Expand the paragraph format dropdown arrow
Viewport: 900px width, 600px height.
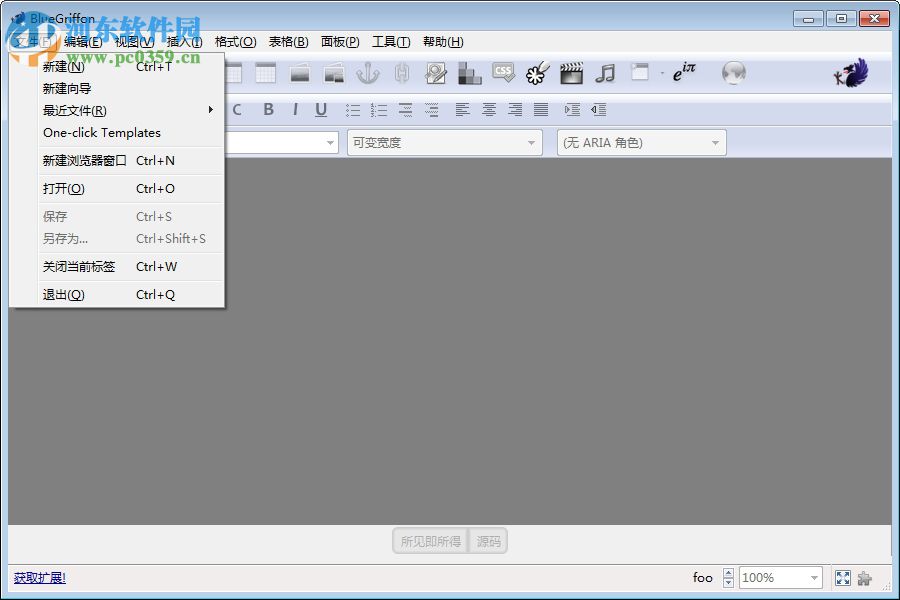click(330, 142)
